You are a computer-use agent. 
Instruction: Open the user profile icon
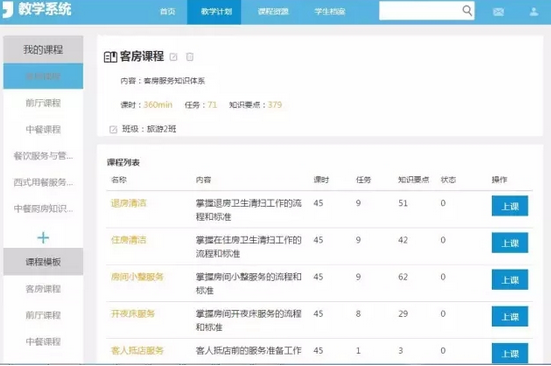coord(534,12)
